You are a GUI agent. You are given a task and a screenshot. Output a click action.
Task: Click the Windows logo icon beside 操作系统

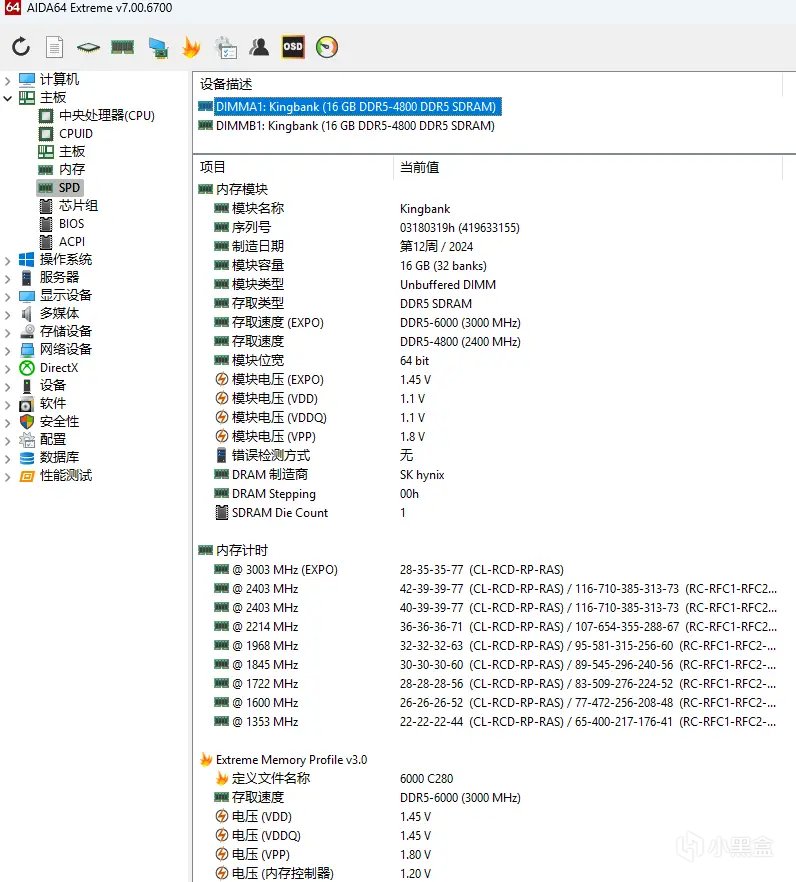tap(26, 259)
